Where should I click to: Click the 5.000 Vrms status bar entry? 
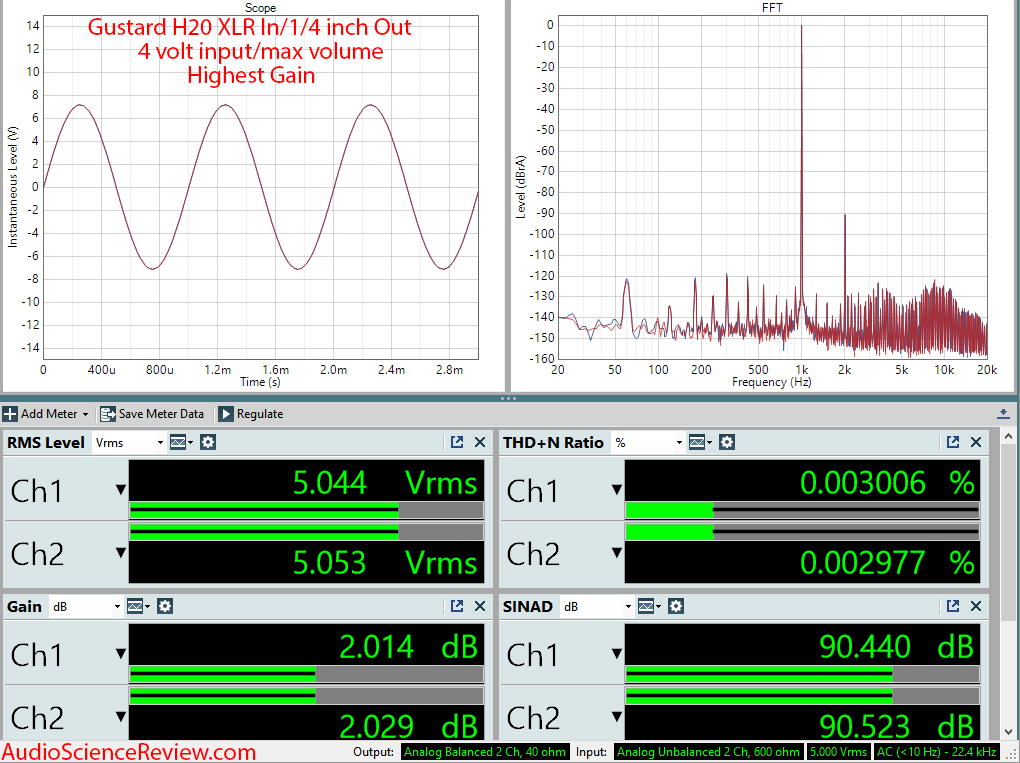839,752
